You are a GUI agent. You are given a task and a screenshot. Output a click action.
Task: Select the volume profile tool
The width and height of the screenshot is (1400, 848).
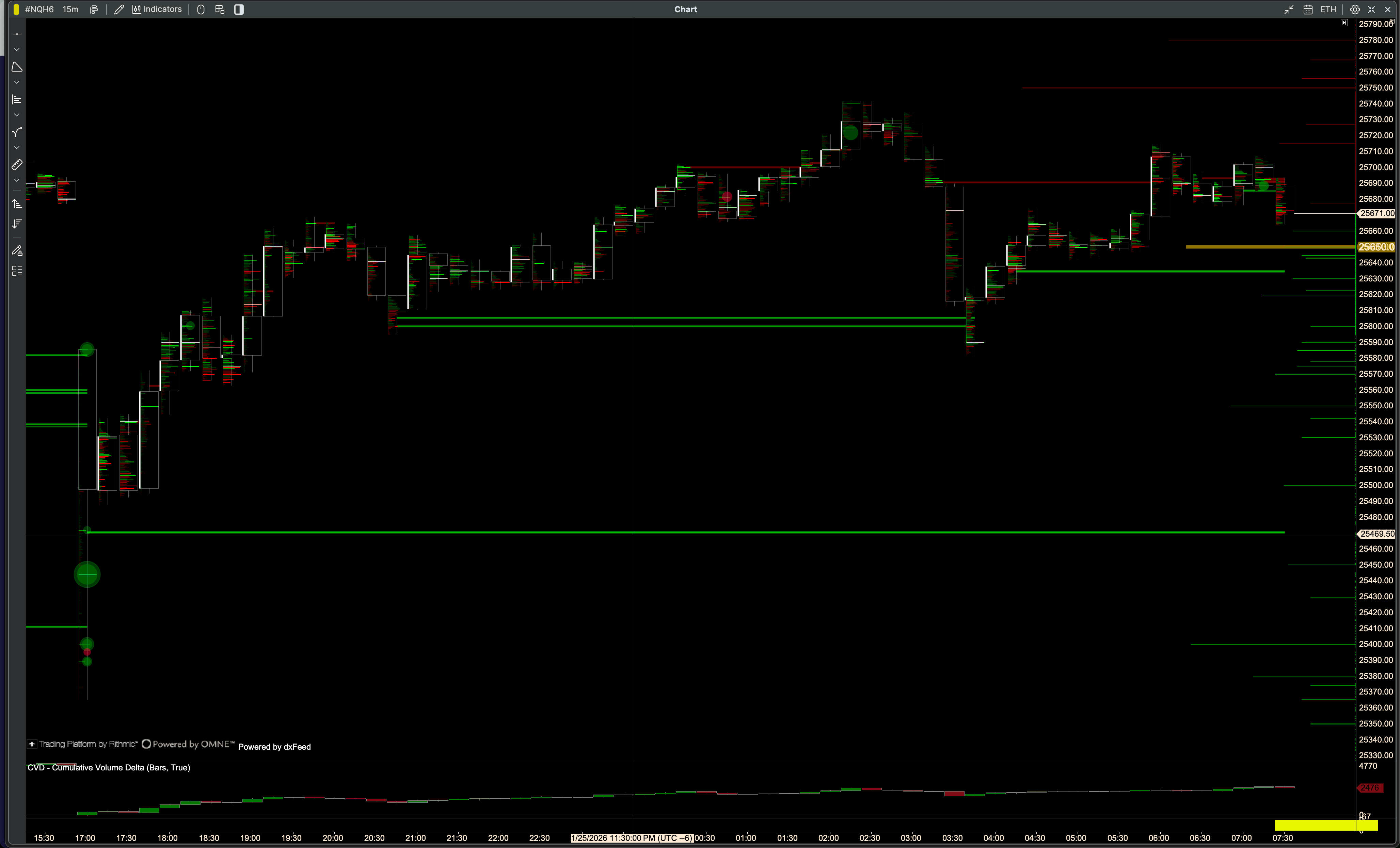16,99
